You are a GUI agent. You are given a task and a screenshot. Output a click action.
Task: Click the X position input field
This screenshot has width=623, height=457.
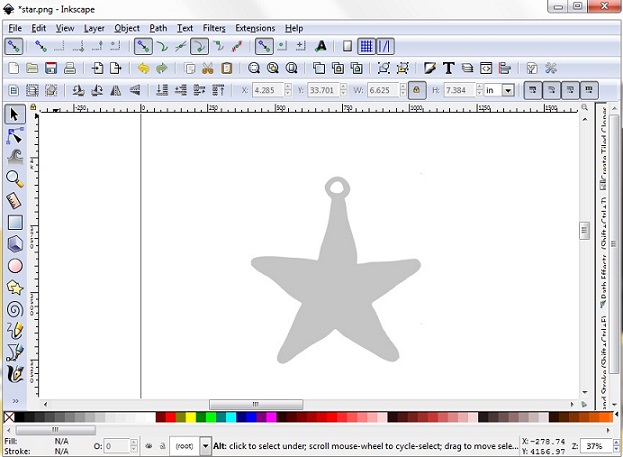[268, 90]
